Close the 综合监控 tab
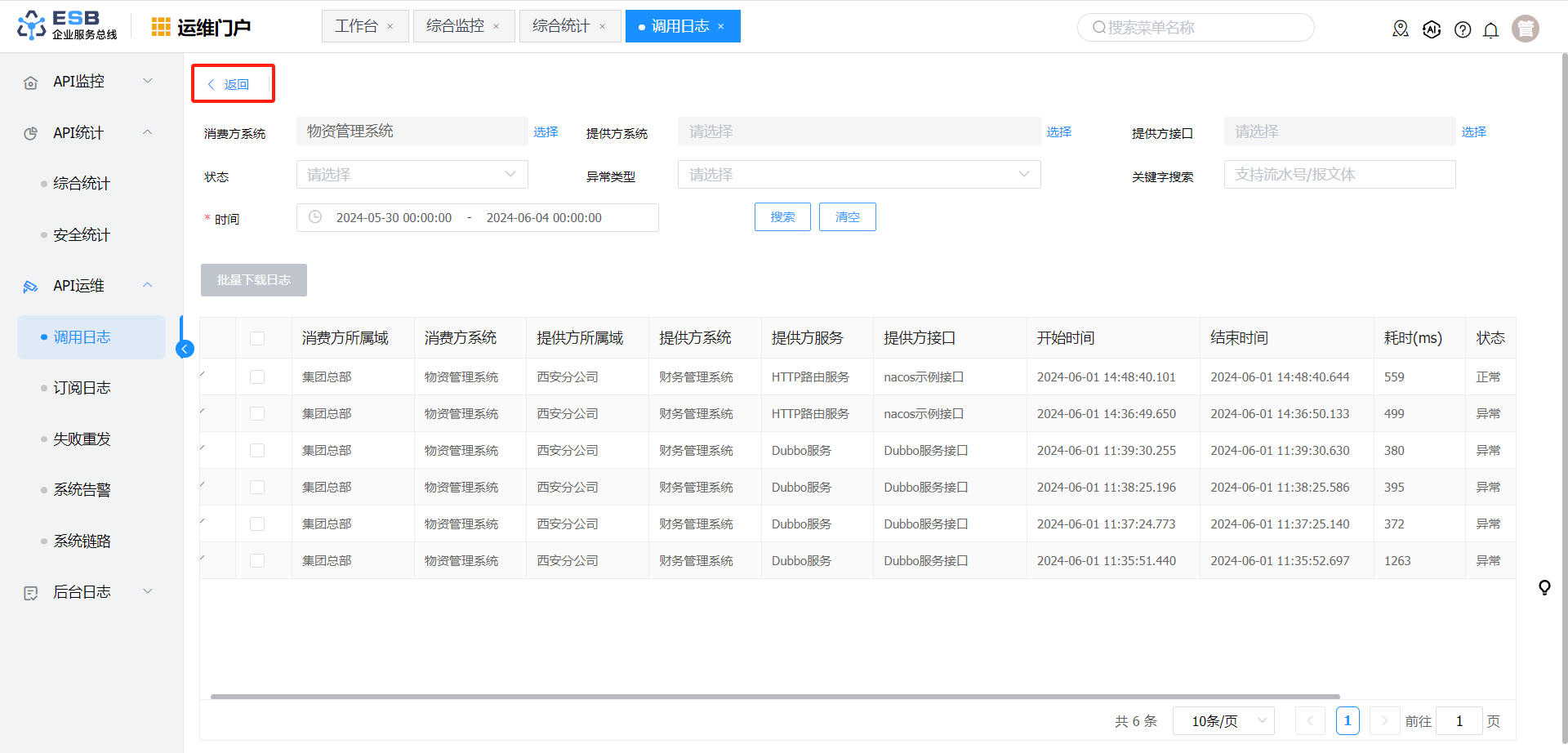This screenshot has height=753, width=1568. (x=496, y=27)
